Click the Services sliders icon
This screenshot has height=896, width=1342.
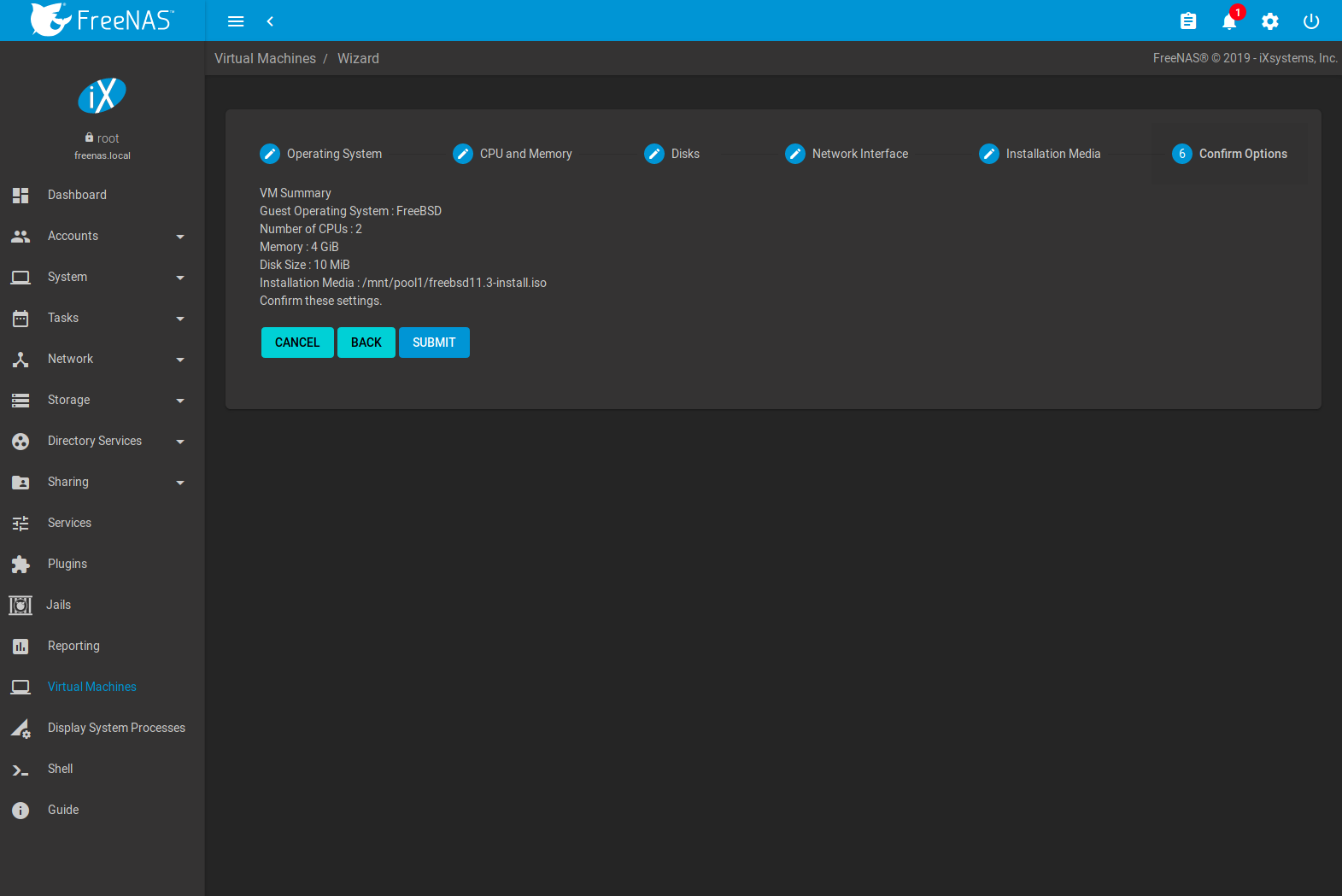pyautogui.click(x=21, y=523)
